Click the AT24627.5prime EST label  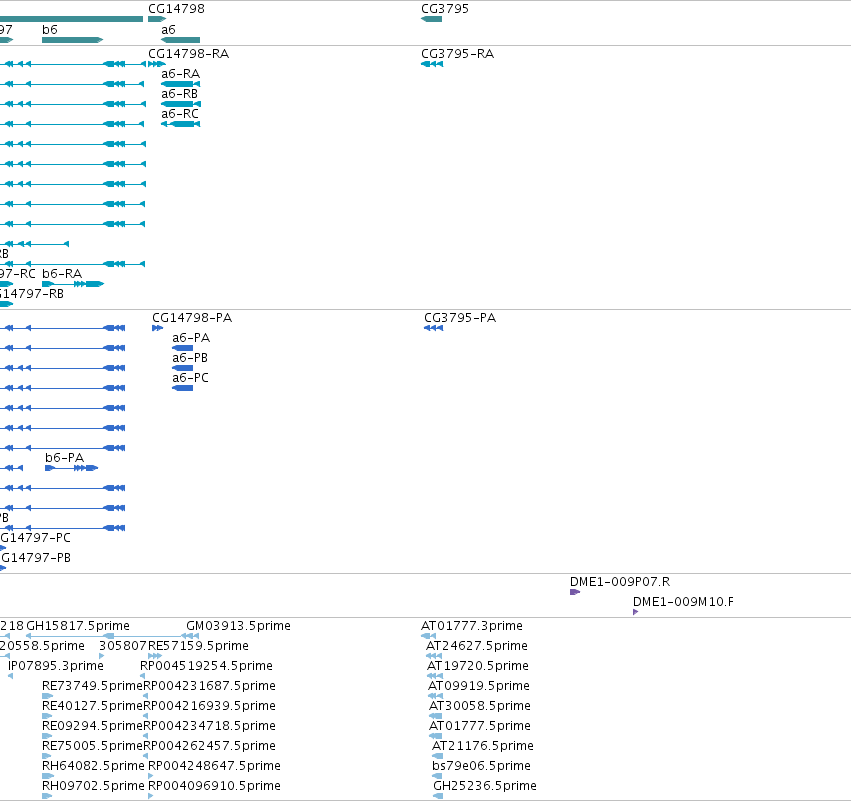477,646
